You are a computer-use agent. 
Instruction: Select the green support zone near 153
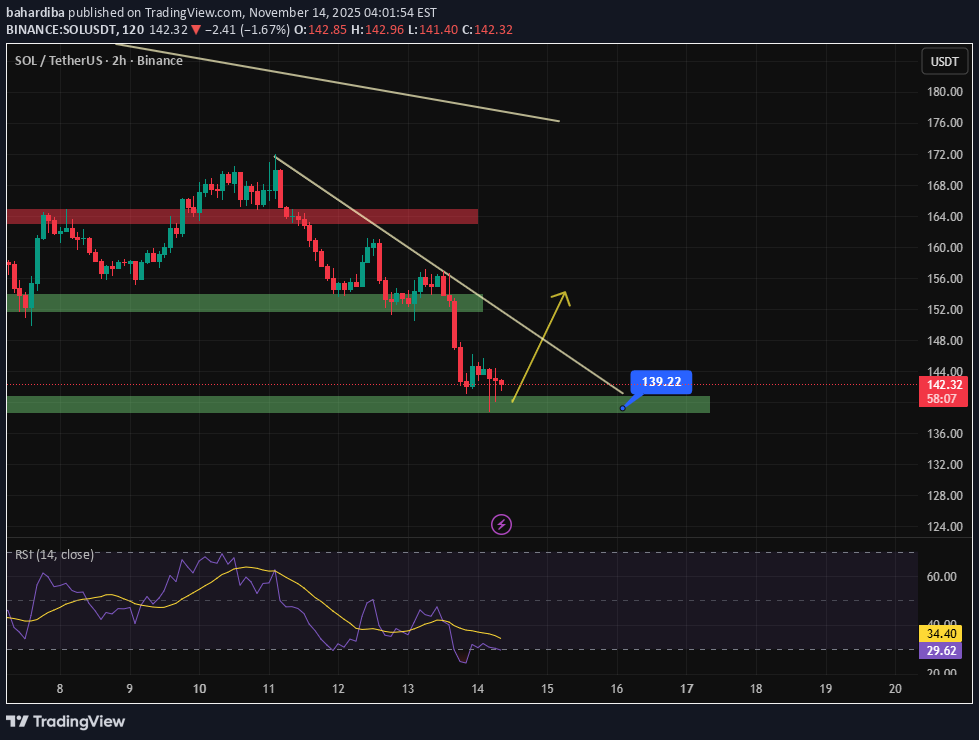point(240,303)
